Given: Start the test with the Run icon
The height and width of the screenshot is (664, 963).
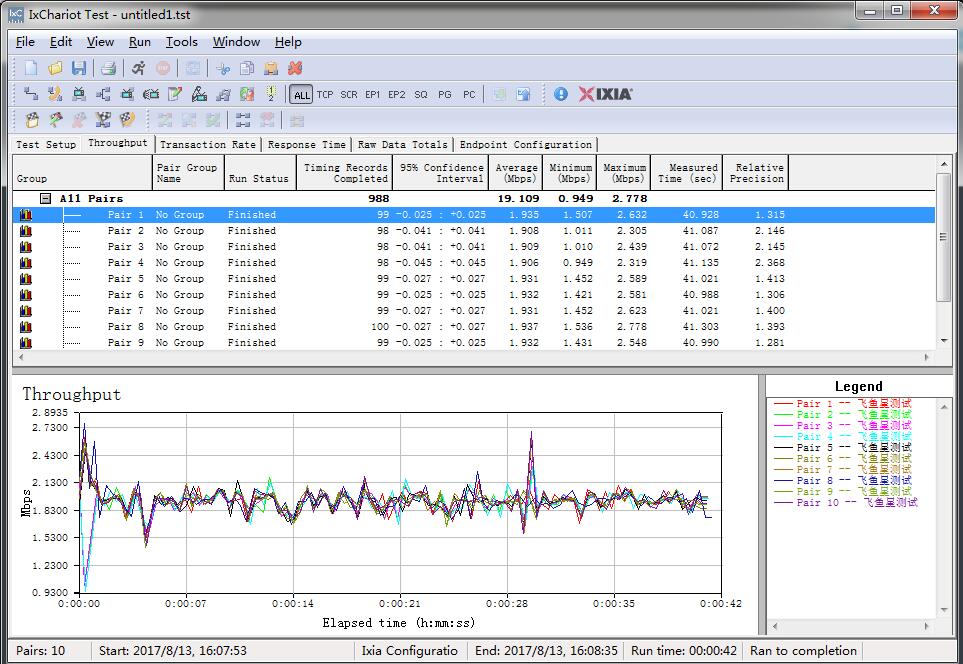Looking at the screenshot, I should pos(138,68).
